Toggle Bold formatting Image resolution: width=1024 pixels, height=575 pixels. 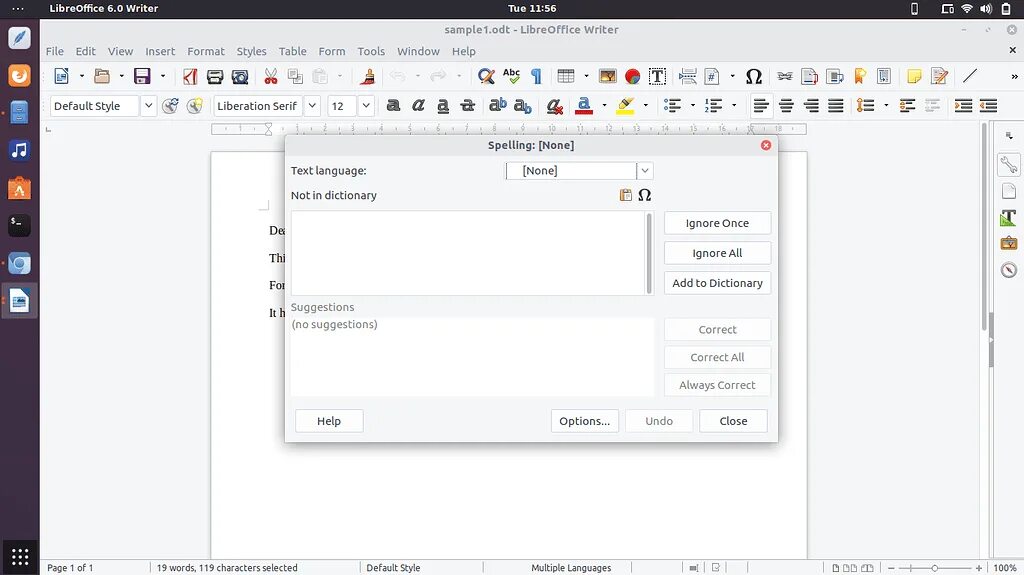(393, 106)
